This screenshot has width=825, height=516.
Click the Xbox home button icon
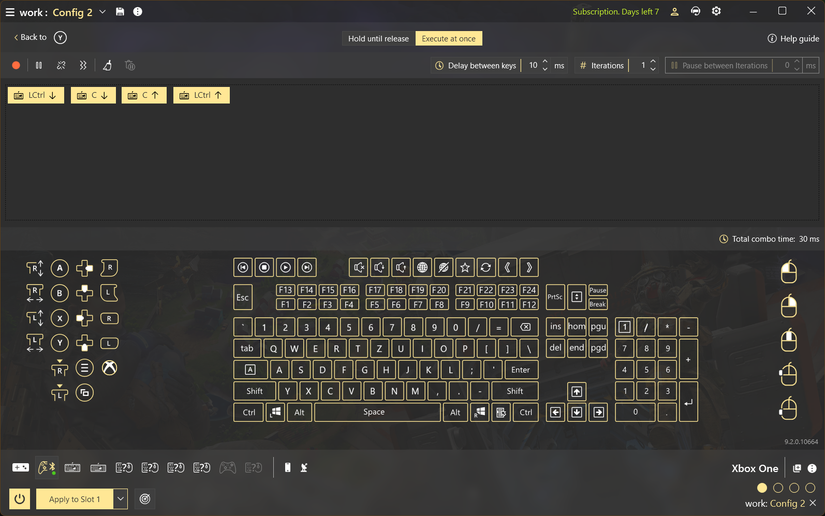tap(109, 368)
